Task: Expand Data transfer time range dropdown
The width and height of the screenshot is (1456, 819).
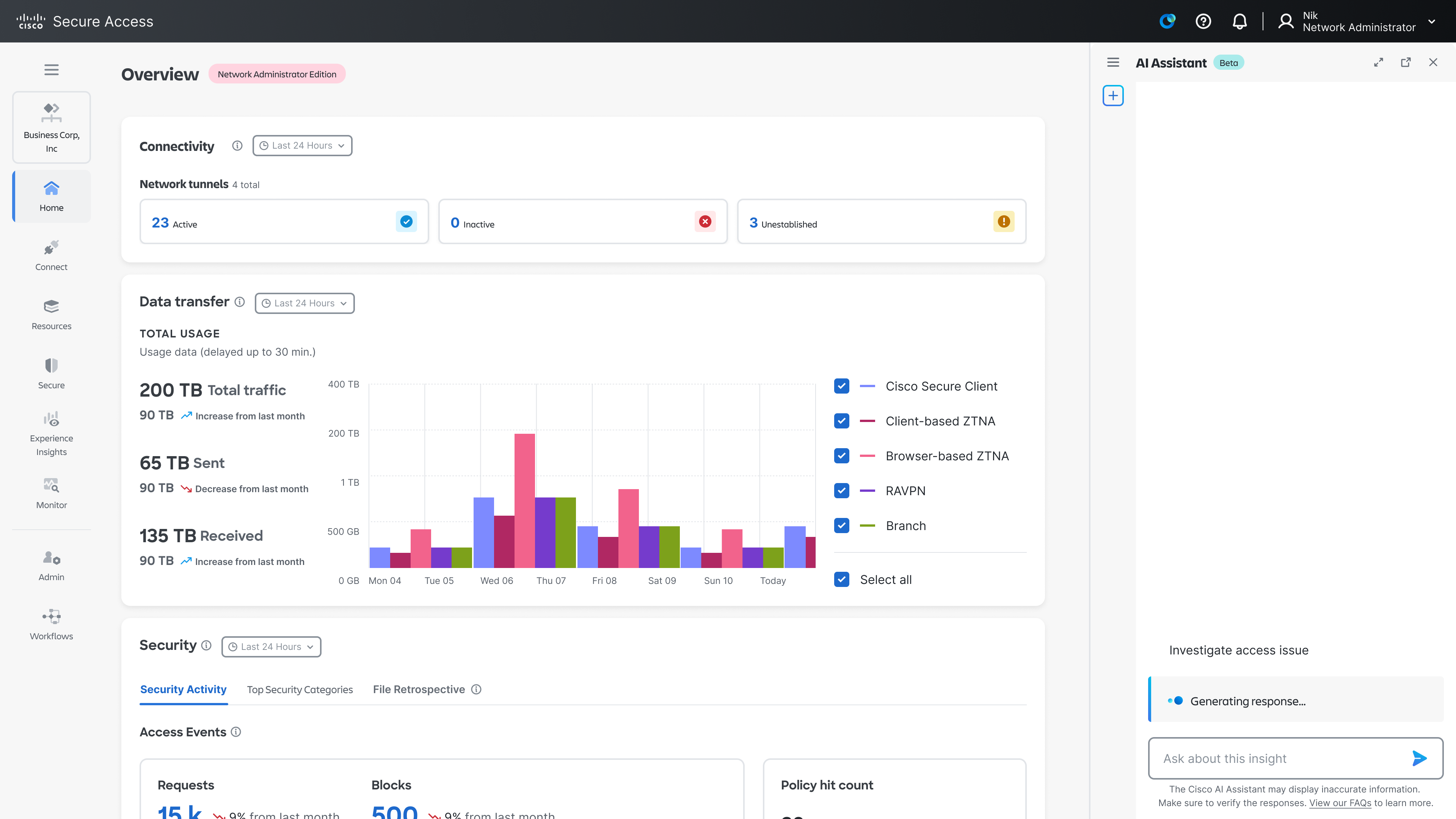Action: tap(304, 303)
